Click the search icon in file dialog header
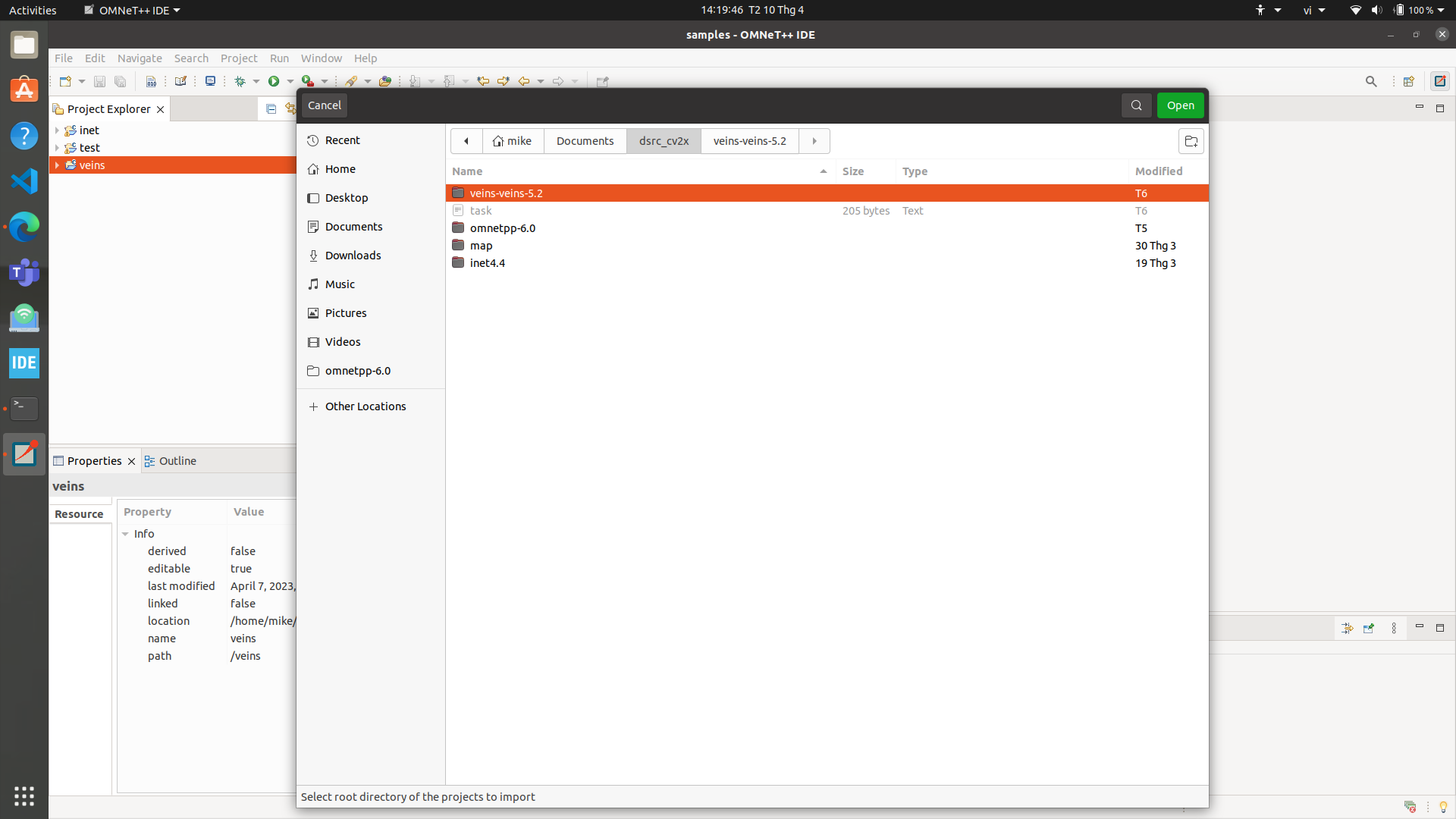The width and height of the screenshot is (1456, 819). pyautogui.click(x=1136, y=105)
